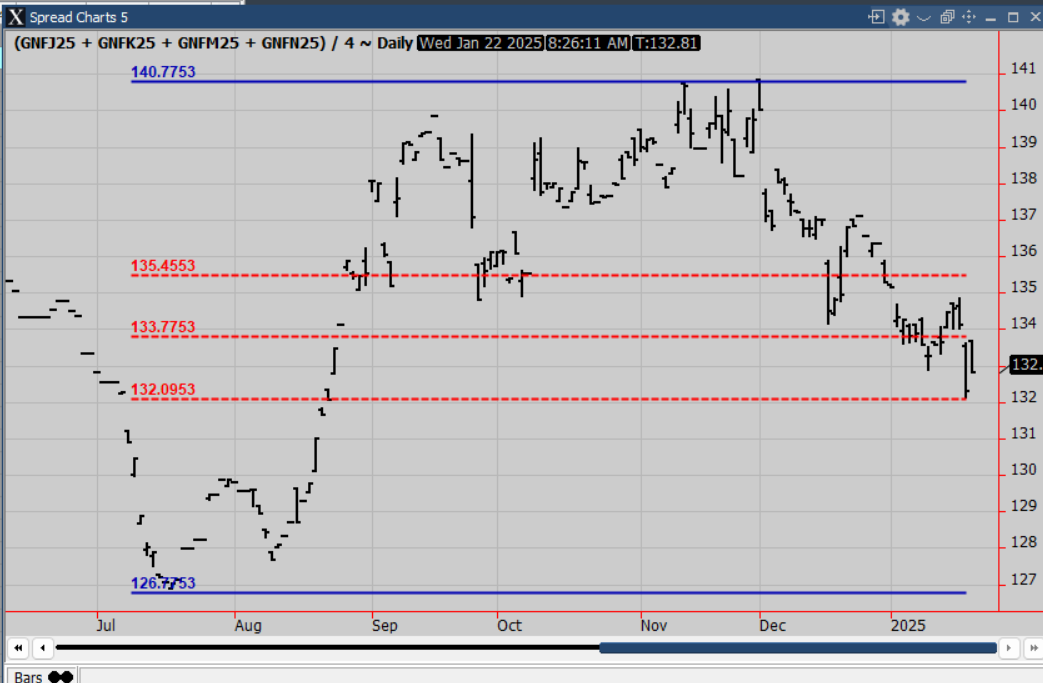Click the 135.4553 red level label
The height and width of the screenshot is (683, 1043).
coord(163,266)
